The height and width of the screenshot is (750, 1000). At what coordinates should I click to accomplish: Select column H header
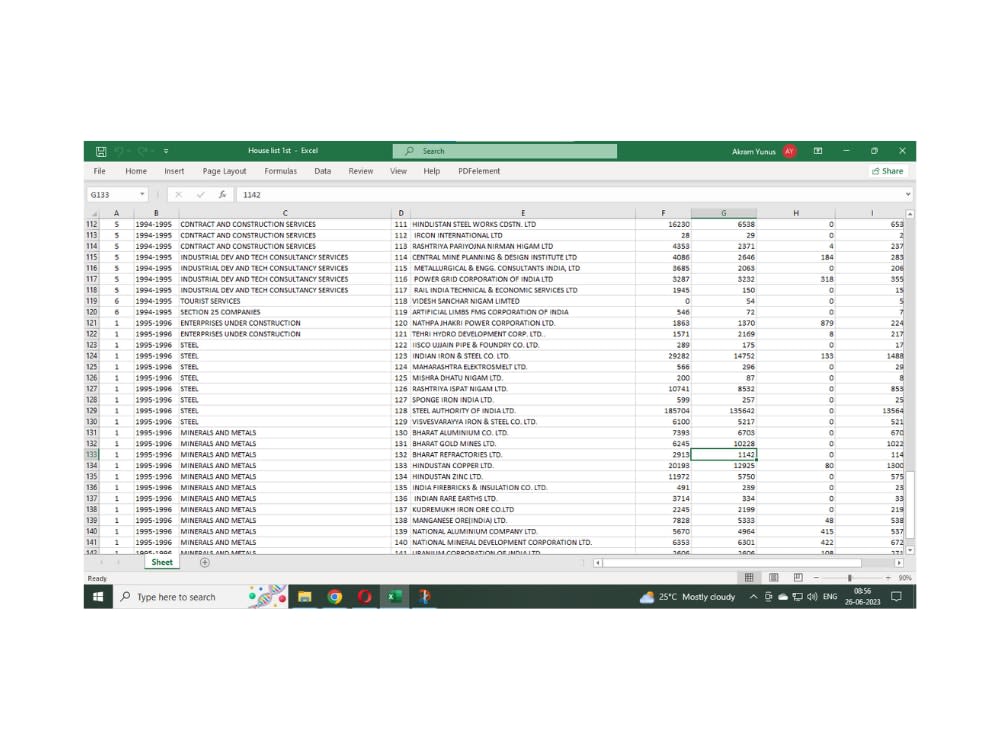(796, 213)
